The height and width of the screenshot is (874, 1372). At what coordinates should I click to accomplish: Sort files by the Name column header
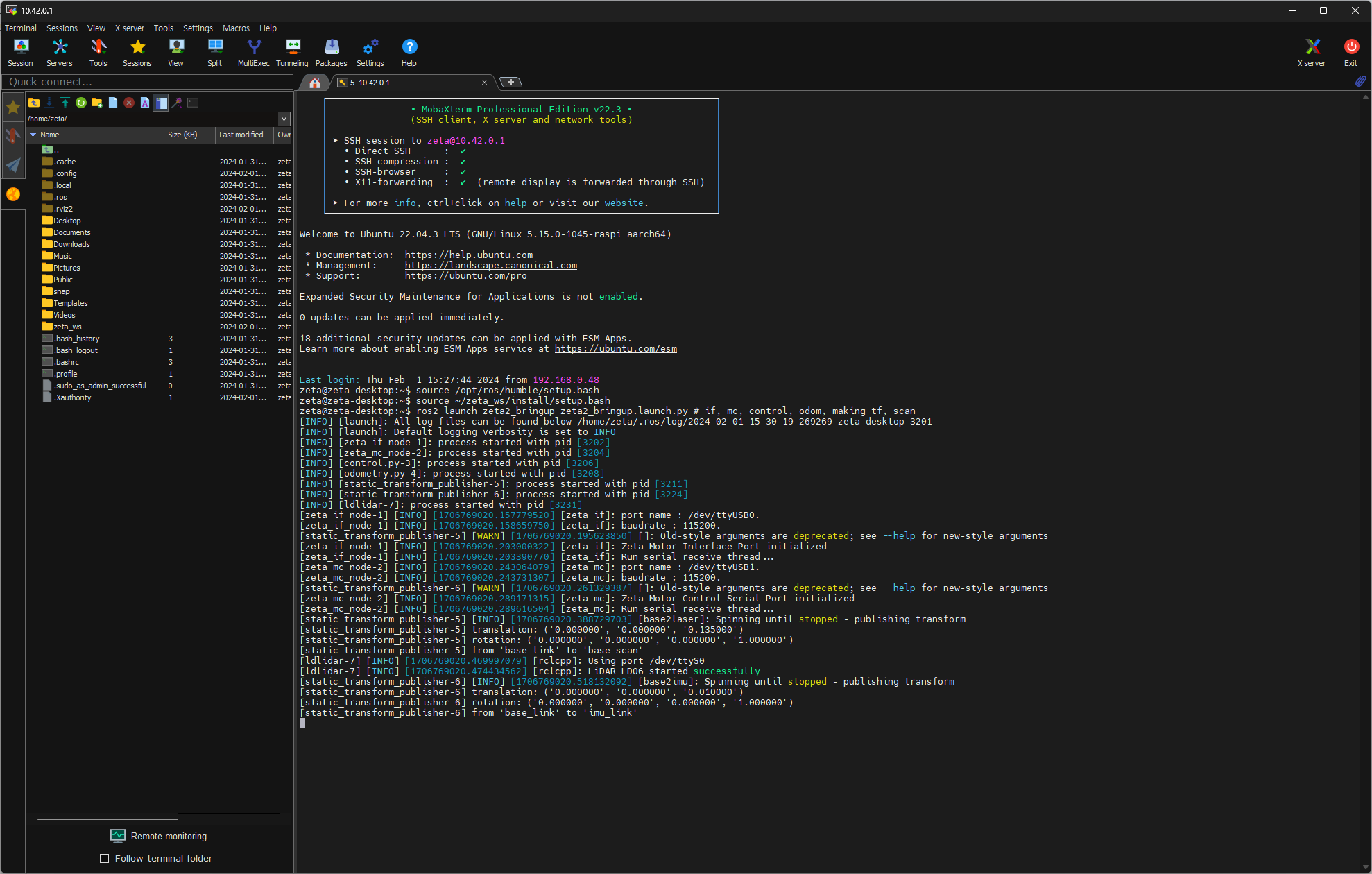(x=95, y=135)
